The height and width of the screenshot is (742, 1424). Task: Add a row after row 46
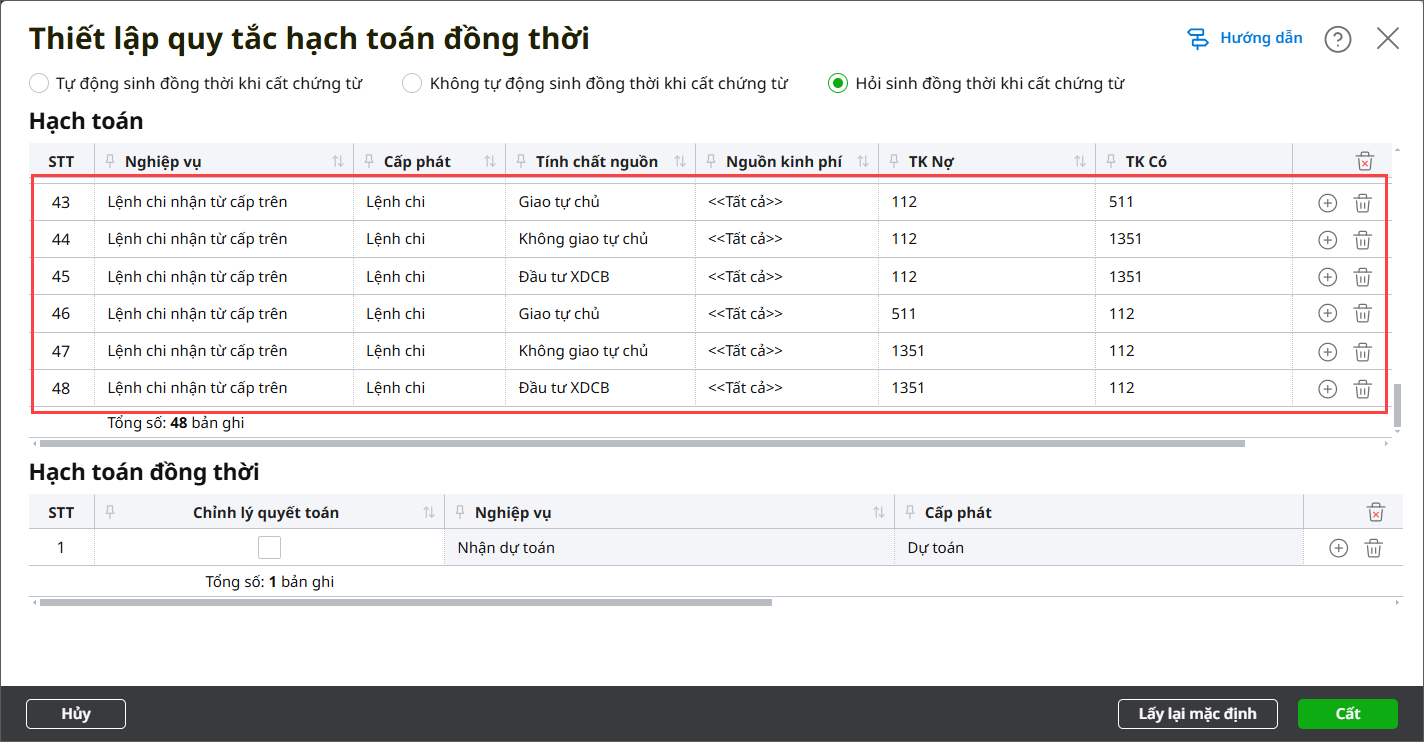(1327, 314)
